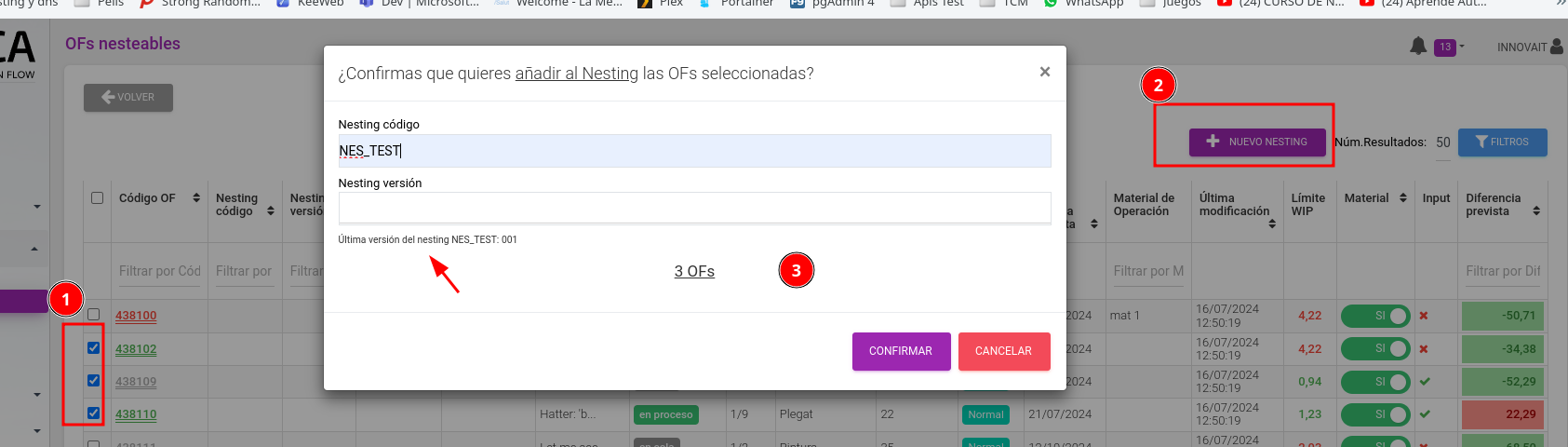Open the notifications count 13 dropdown
The image size is (1568, 447).
point(1449,47)
